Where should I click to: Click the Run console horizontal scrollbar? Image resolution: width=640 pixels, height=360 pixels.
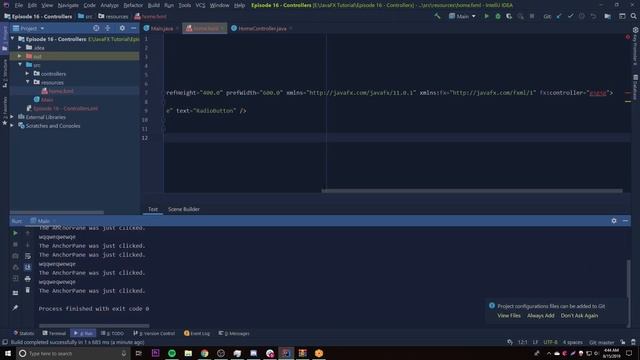[x=94, y=326]
